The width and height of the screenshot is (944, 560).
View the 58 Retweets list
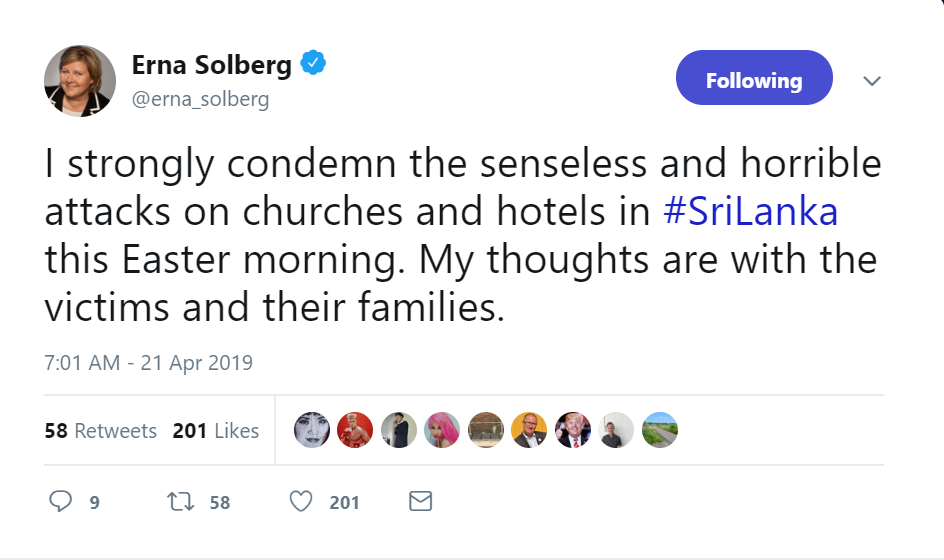click(101, 431)
